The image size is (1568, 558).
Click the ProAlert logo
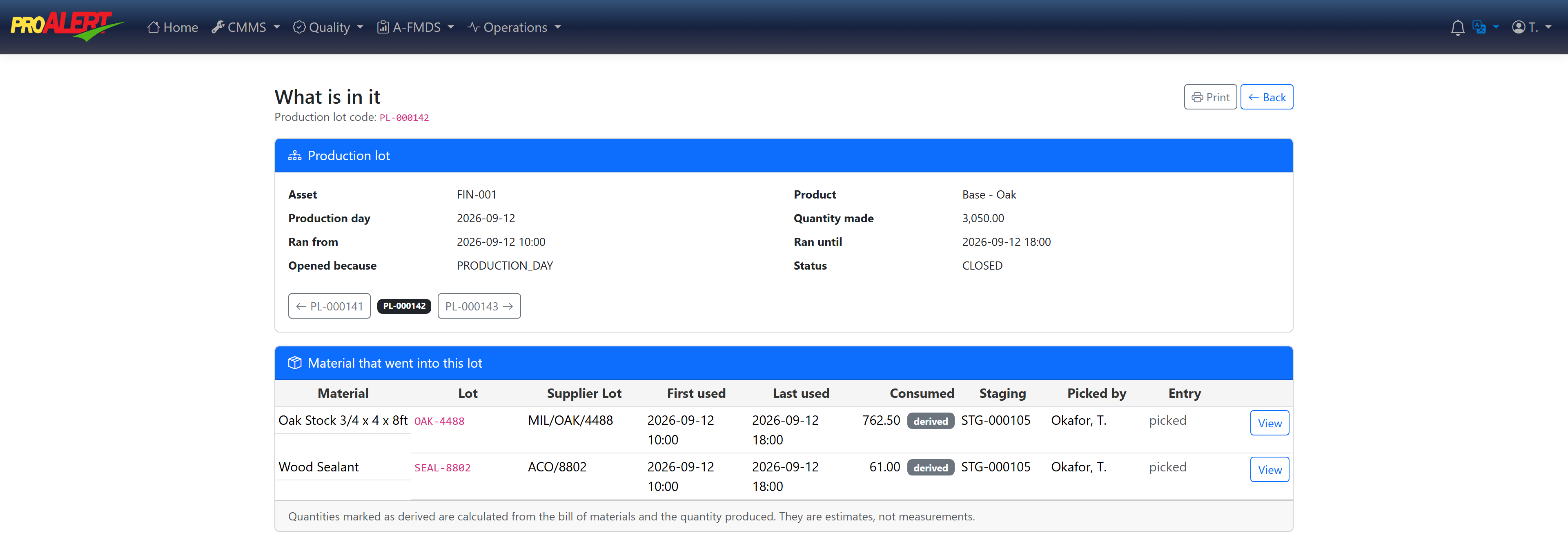click(x=67, y=26)
